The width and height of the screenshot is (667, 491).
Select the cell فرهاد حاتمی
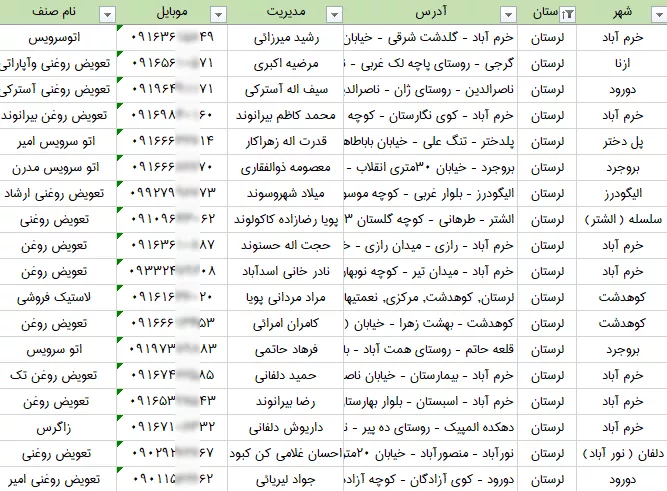tap(285, 349)
